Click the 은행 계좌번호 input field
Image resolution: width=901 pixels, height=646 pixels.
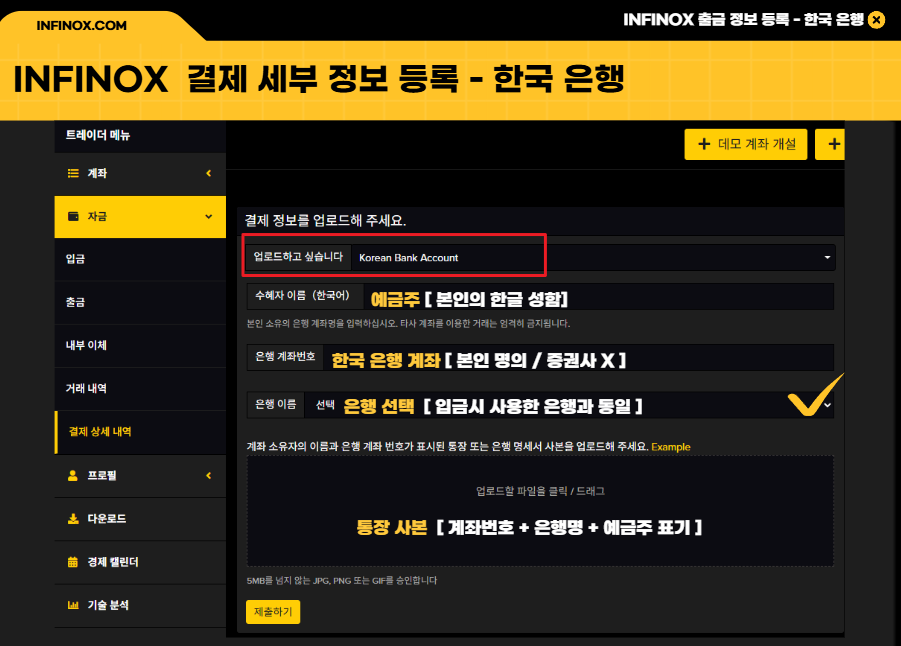[x=578, y=357]
